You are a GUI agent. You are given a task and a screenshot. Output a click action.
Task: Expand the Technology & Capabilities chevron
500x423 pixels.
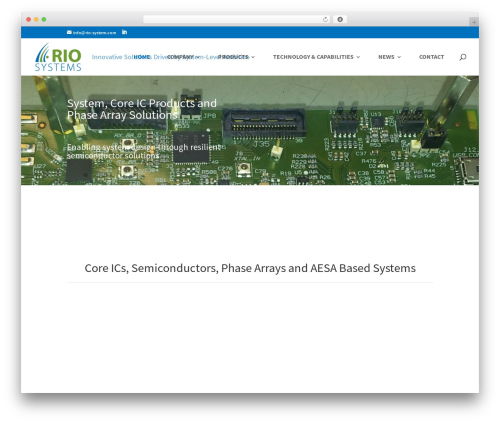point(358,57)
